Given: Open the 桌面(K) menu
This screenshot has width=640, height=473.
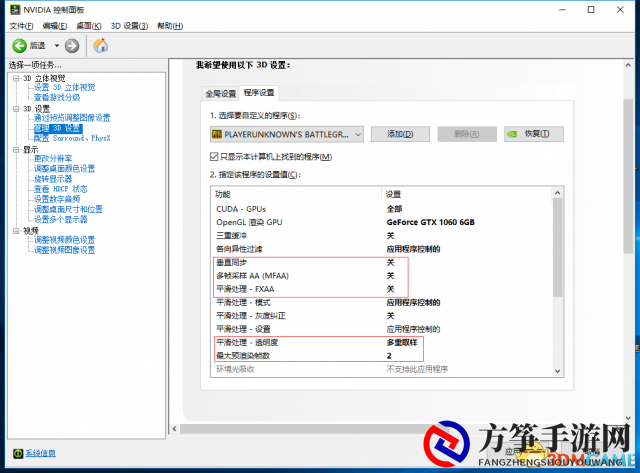Looking at the screenshot, I should point(89,26).
